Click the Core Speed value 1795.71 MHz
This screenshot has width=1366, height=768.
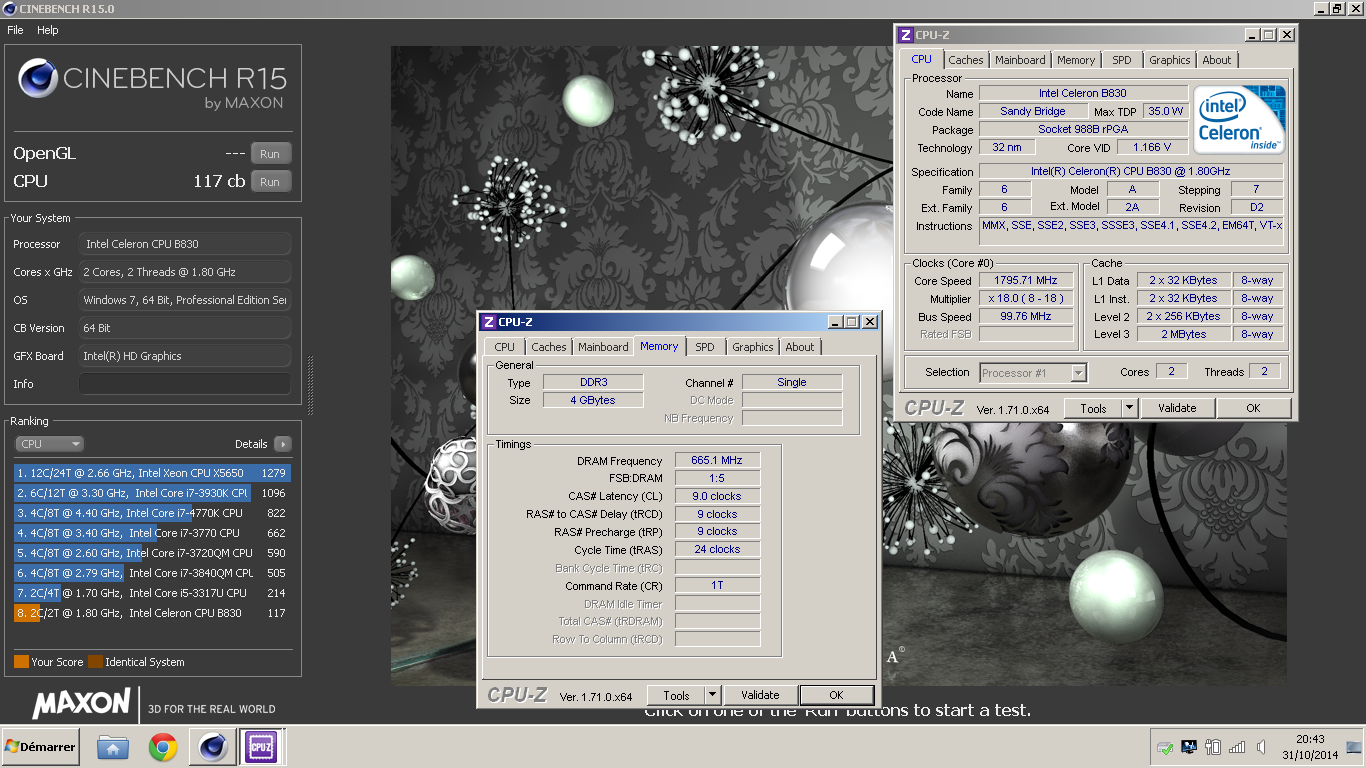click(1026, 281)
